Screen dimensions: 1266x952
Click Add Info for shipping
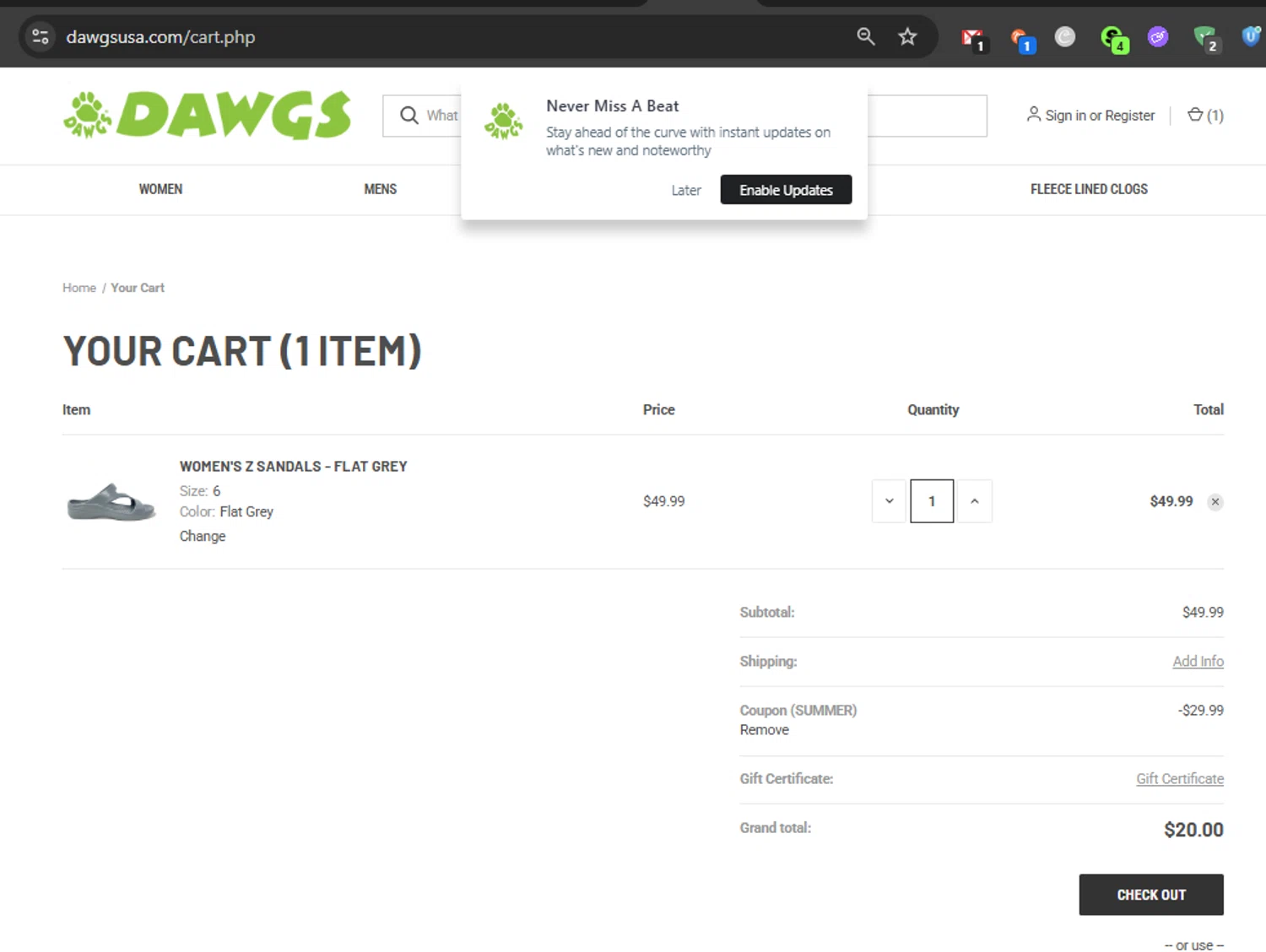point(1198,661)
